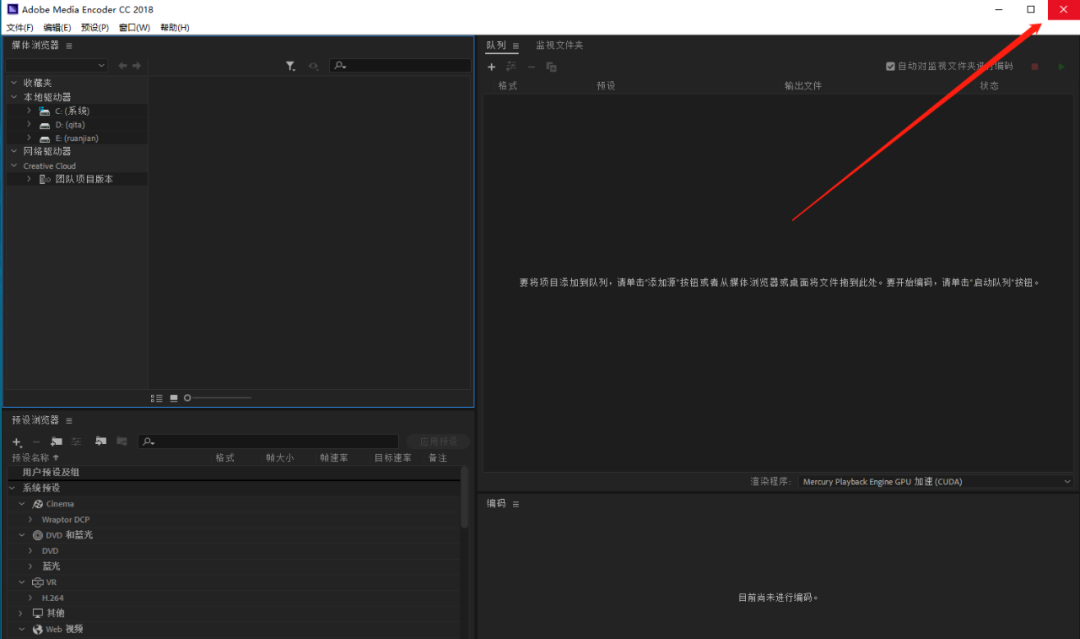
Task: Collapse the 系统预设 group
Action: pos(12,488)
